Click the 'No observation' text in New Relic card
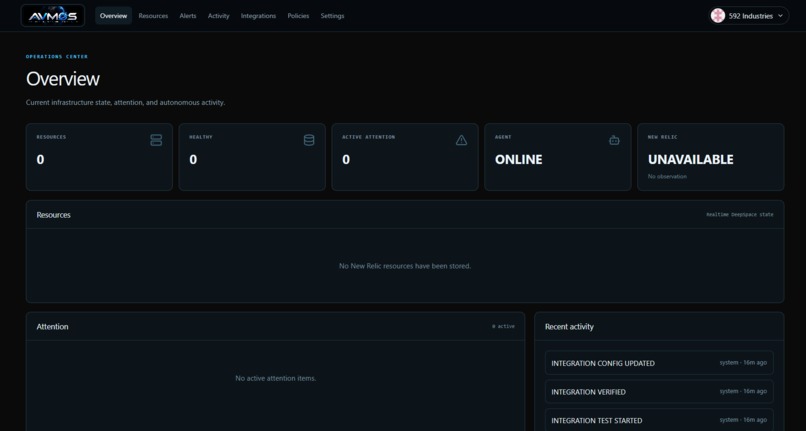 [x=667, y=176]
